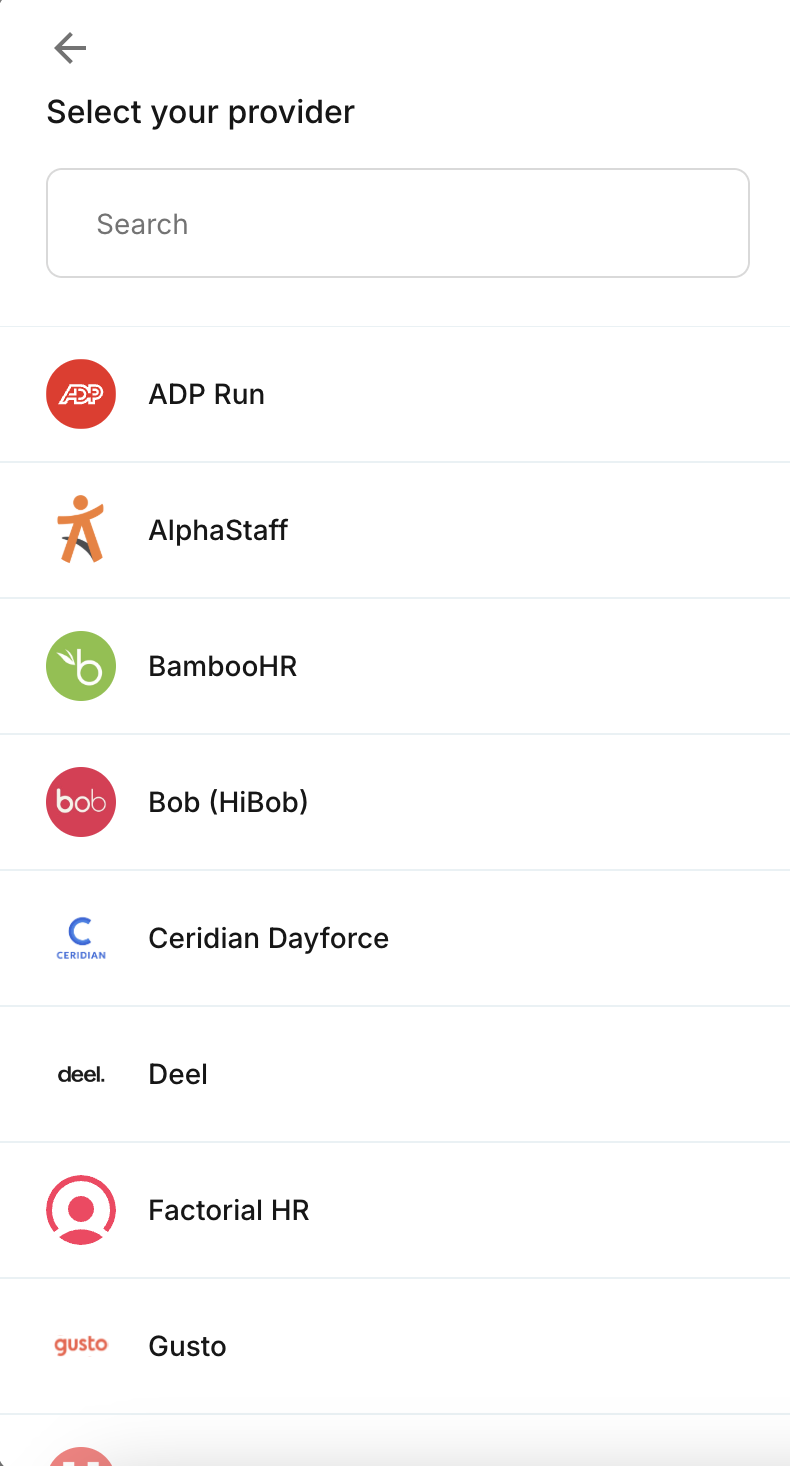Focus the Search input field
This screenshot has width=790, height=1466.
click(398, 223)
